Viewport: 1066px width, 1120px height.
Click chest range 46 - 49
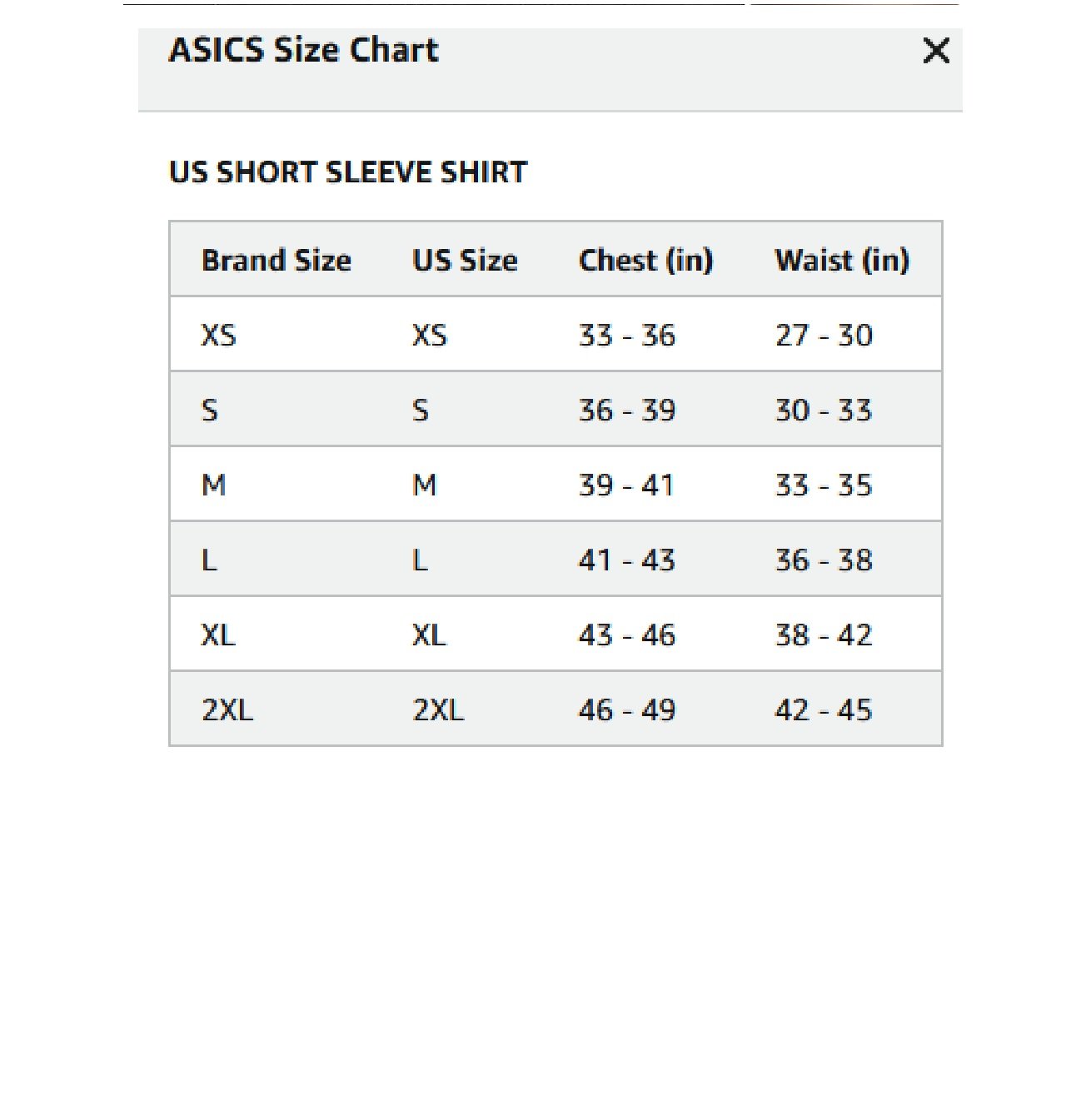coord(627,709)
